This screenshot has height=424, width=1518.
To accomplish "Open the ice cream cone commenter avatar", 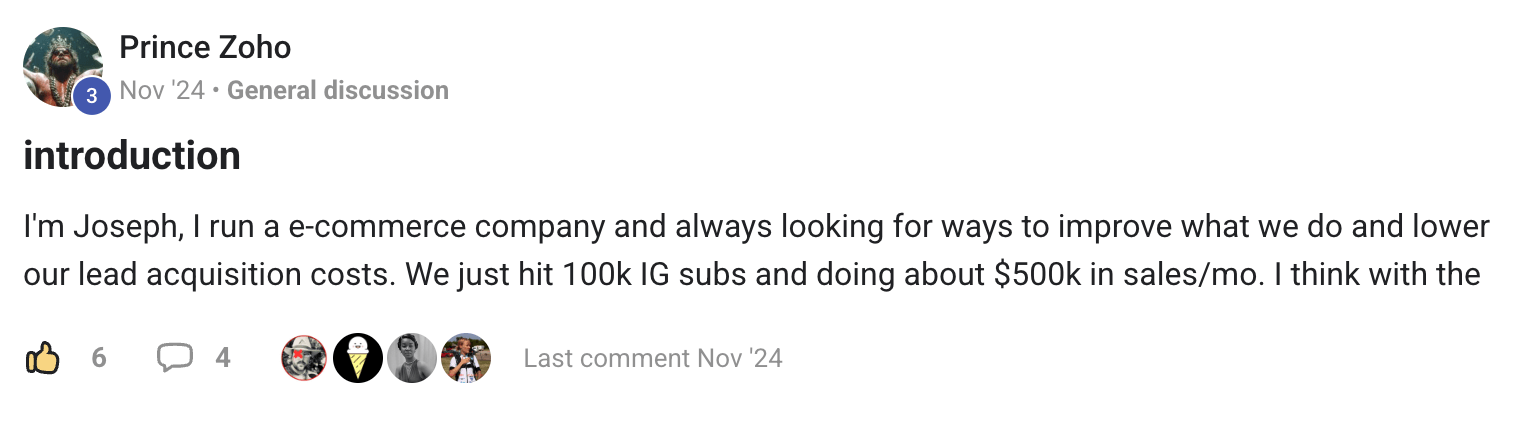I will tap(358, 358).
